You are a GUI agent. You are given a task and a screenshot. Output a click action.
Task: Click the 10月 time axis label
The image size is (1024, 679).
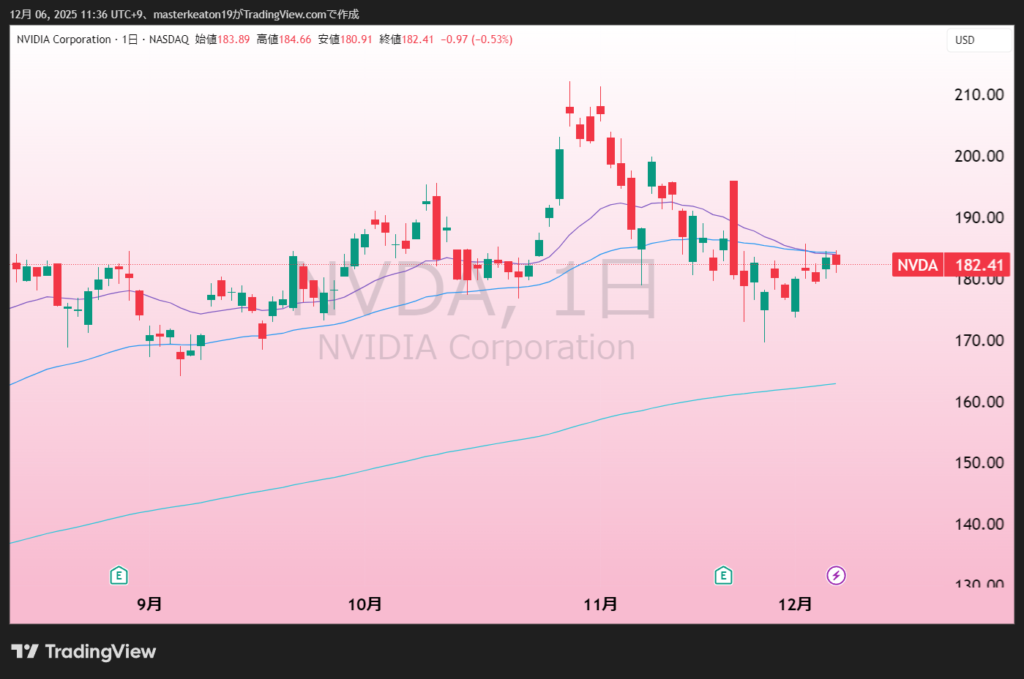tap(365, 604)
